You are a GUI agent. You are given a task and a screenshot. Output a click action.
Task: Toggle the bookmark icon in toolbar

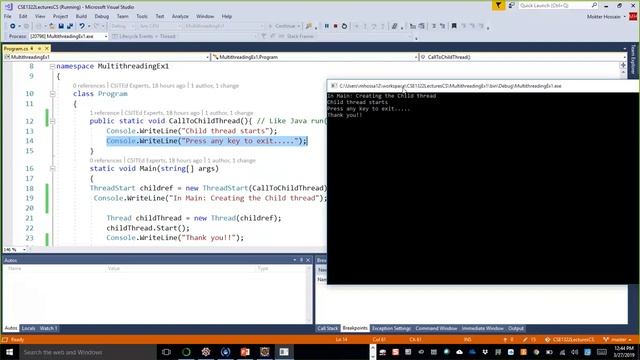pyautogui.click(x=454, y=26)
